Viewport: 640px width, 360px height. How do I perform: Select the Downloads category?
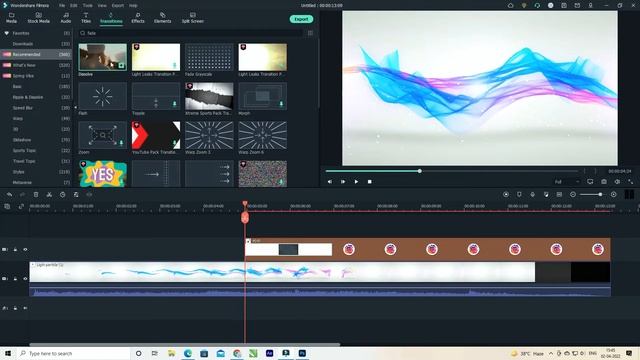pos(37,44)
